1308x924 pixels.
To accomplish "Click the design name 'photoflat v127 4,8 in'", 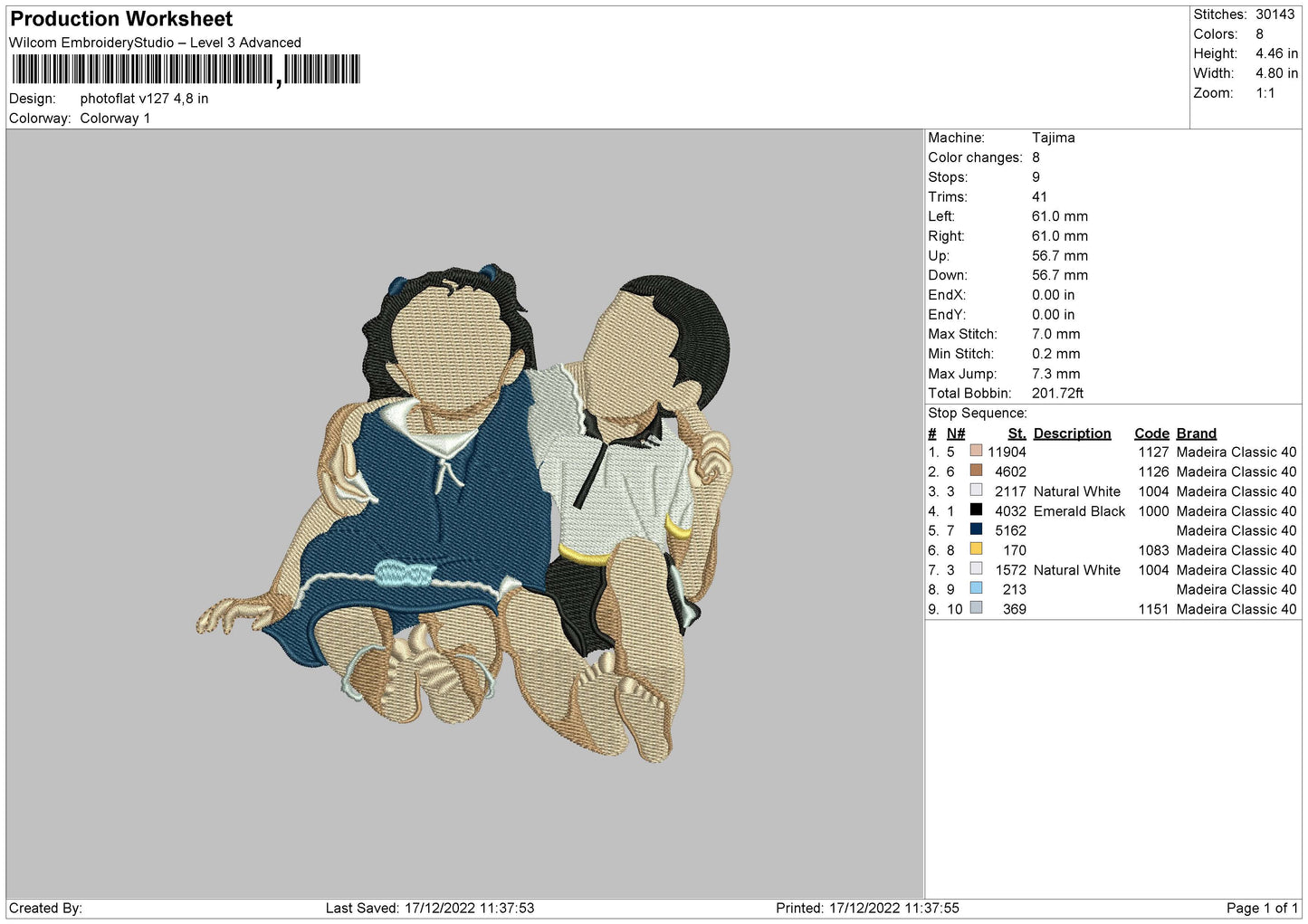I will click(x=144, y=99).
